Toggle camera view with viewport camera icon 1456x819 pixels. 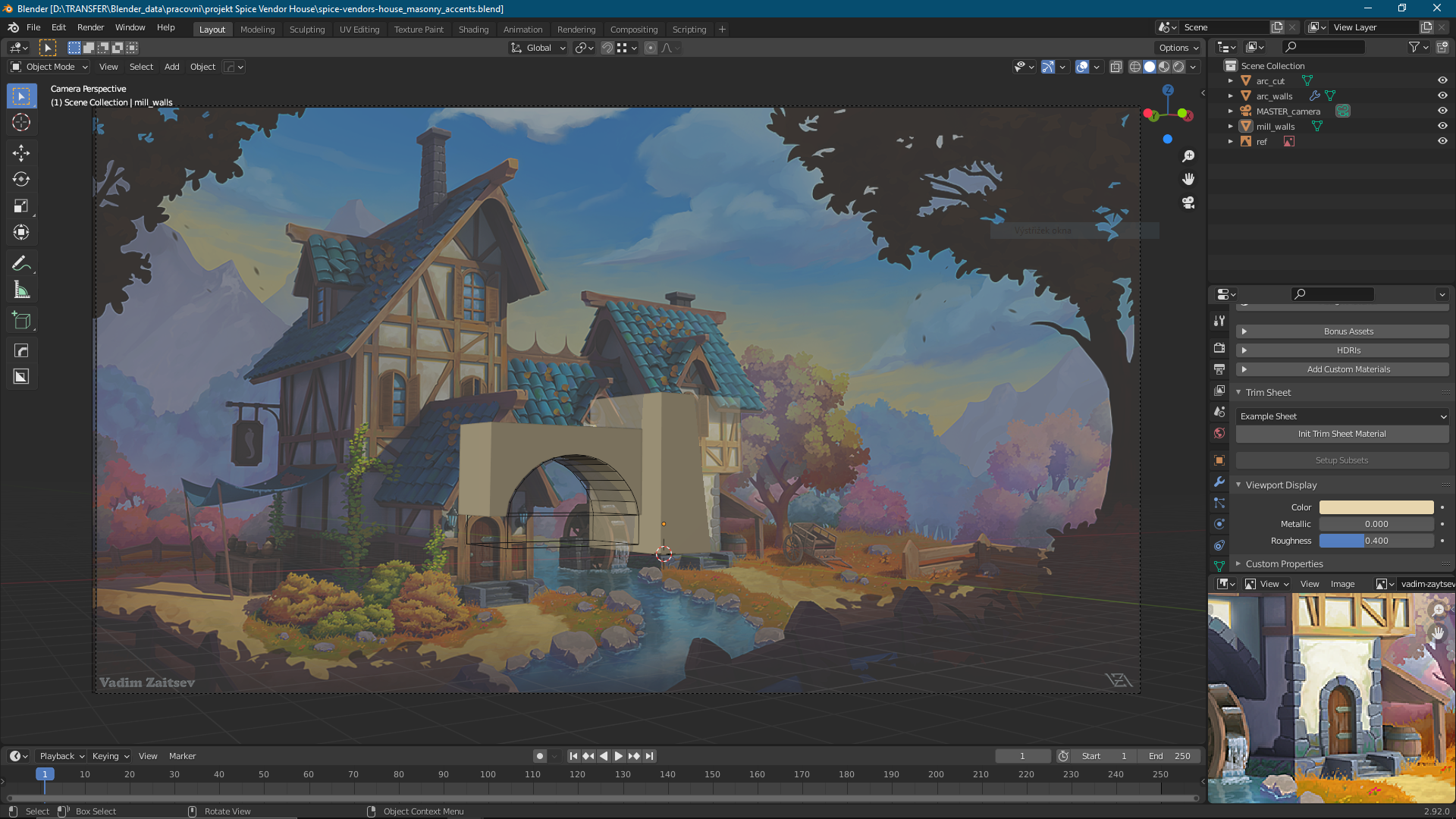tap(1188, 202)
